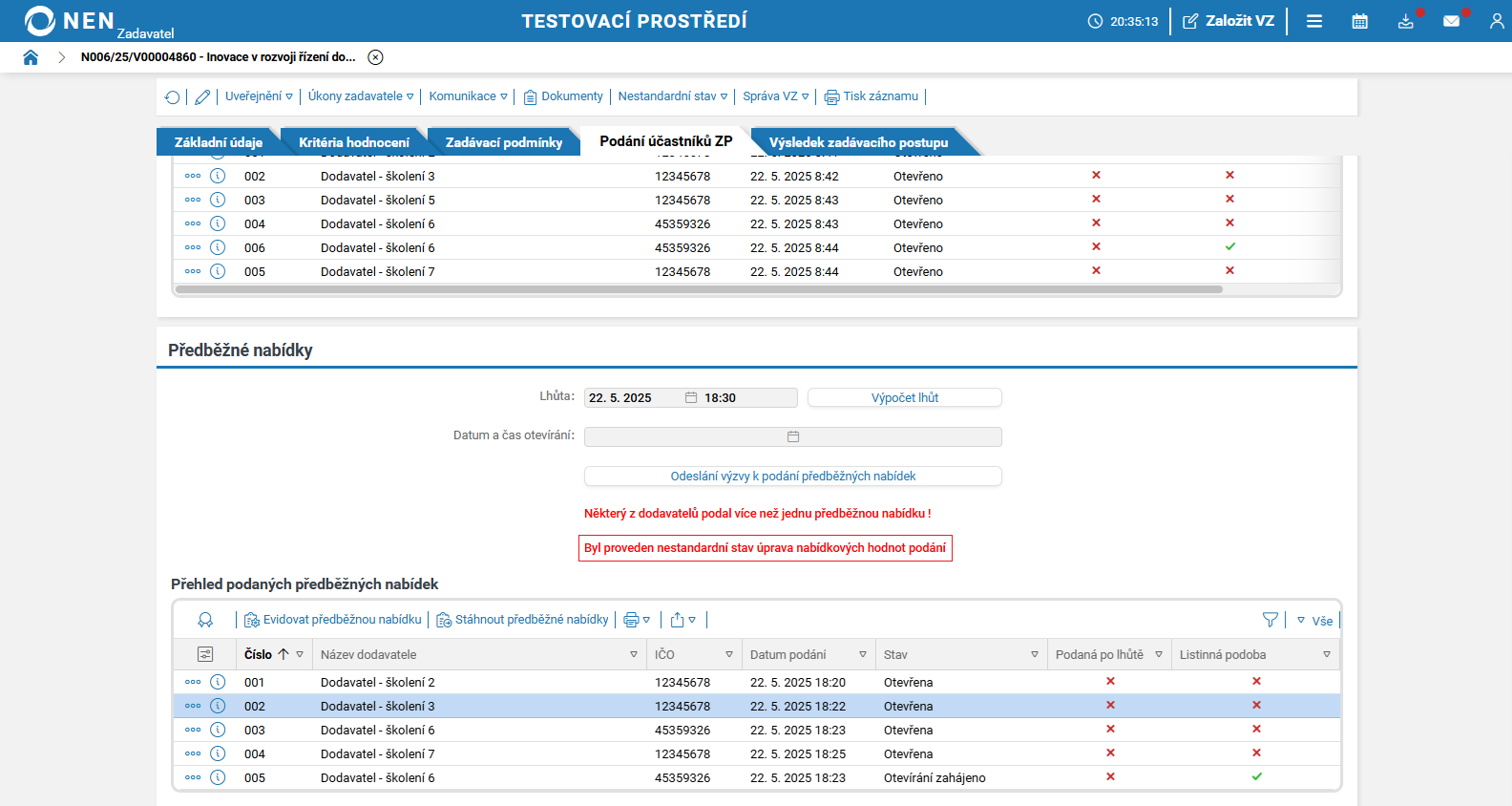
Task: Click Odeslání výzvy k podání předběžných nabídek
Action: click(793, 476)
